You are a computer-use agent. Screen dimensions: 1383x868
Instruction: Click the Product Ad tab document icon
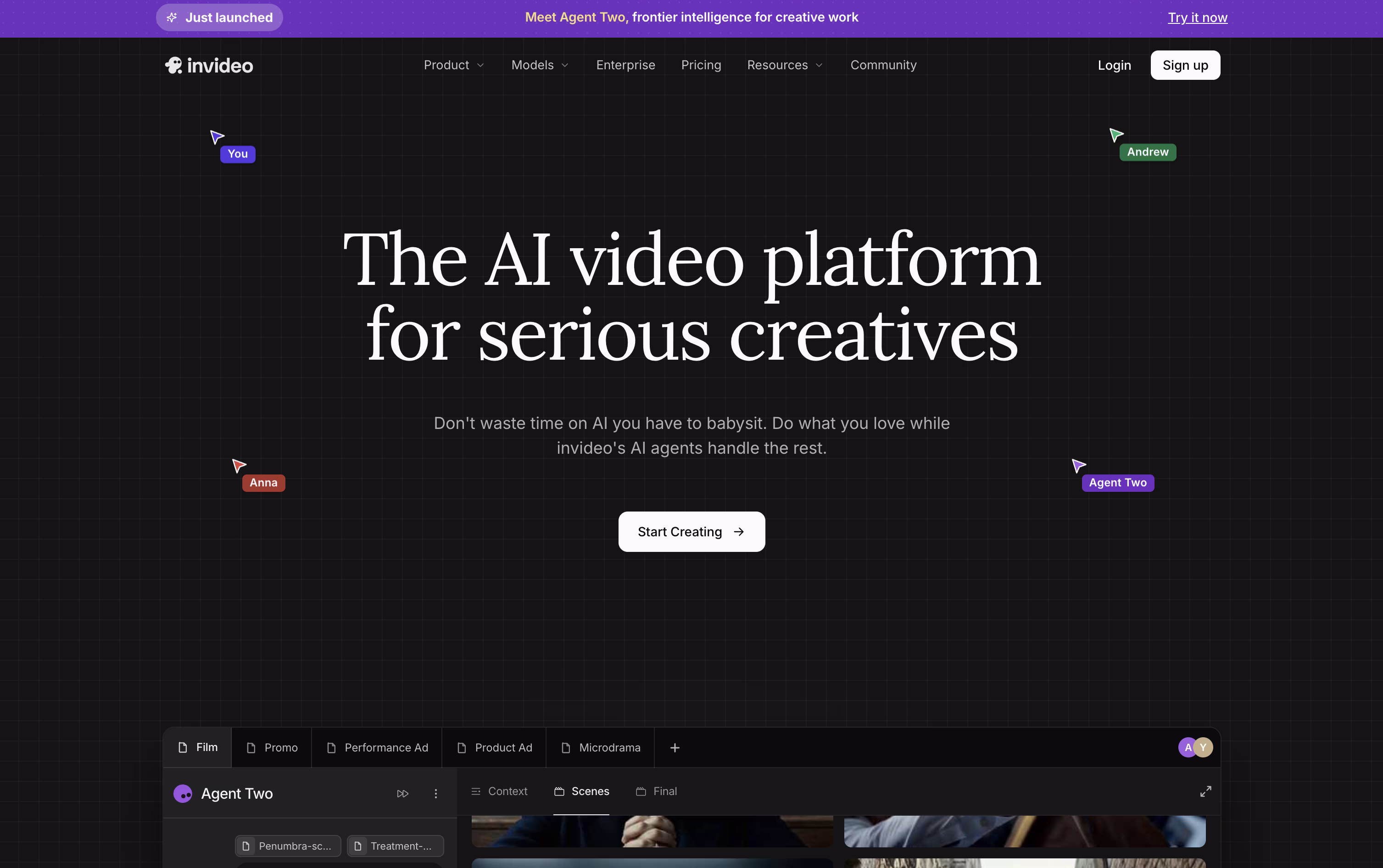click(462, 747)
